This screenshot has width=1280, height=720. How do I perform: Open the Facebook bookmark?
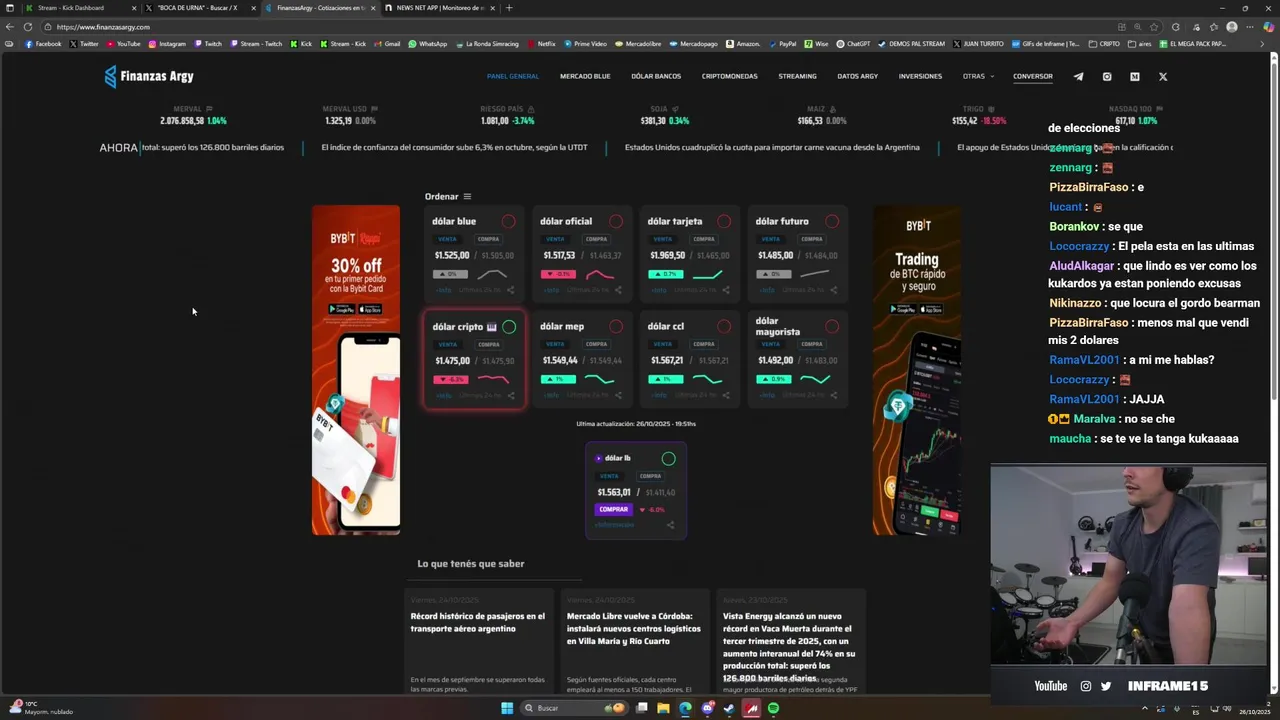(x=43, y=44)
